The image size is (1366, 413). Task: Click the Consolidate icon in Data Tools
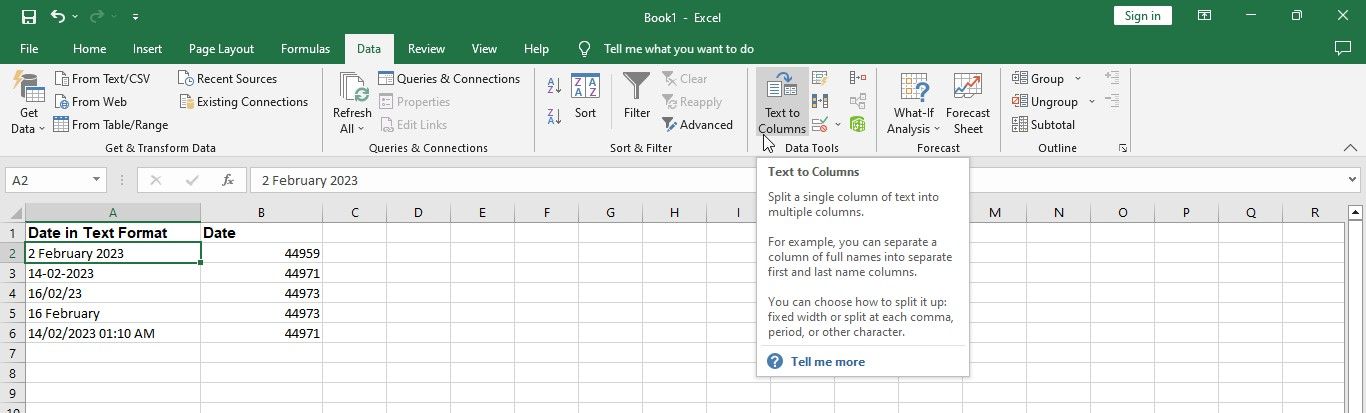[857, 78]
